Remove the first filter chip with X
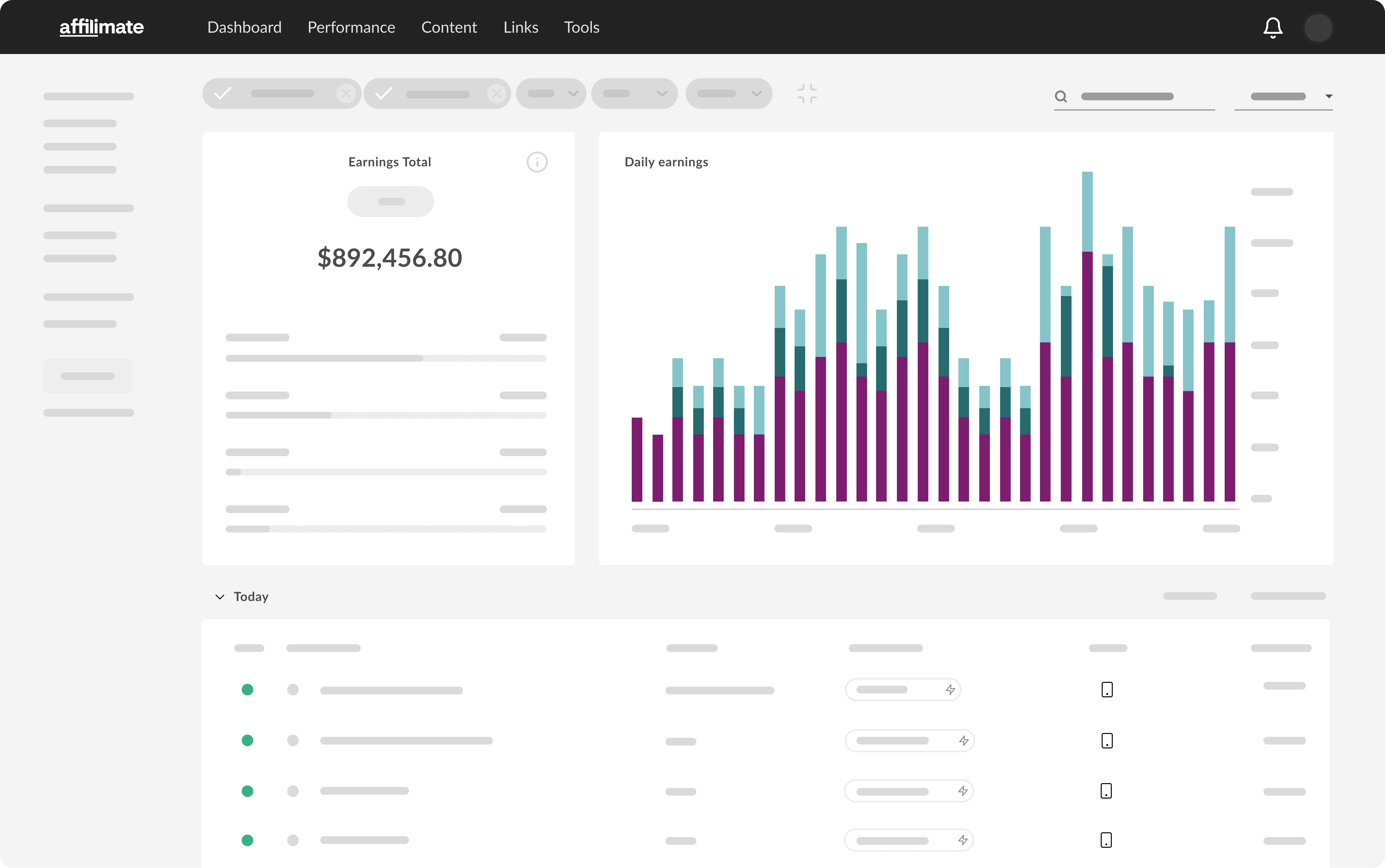1385x868 pixels. [x=346, y=94]
